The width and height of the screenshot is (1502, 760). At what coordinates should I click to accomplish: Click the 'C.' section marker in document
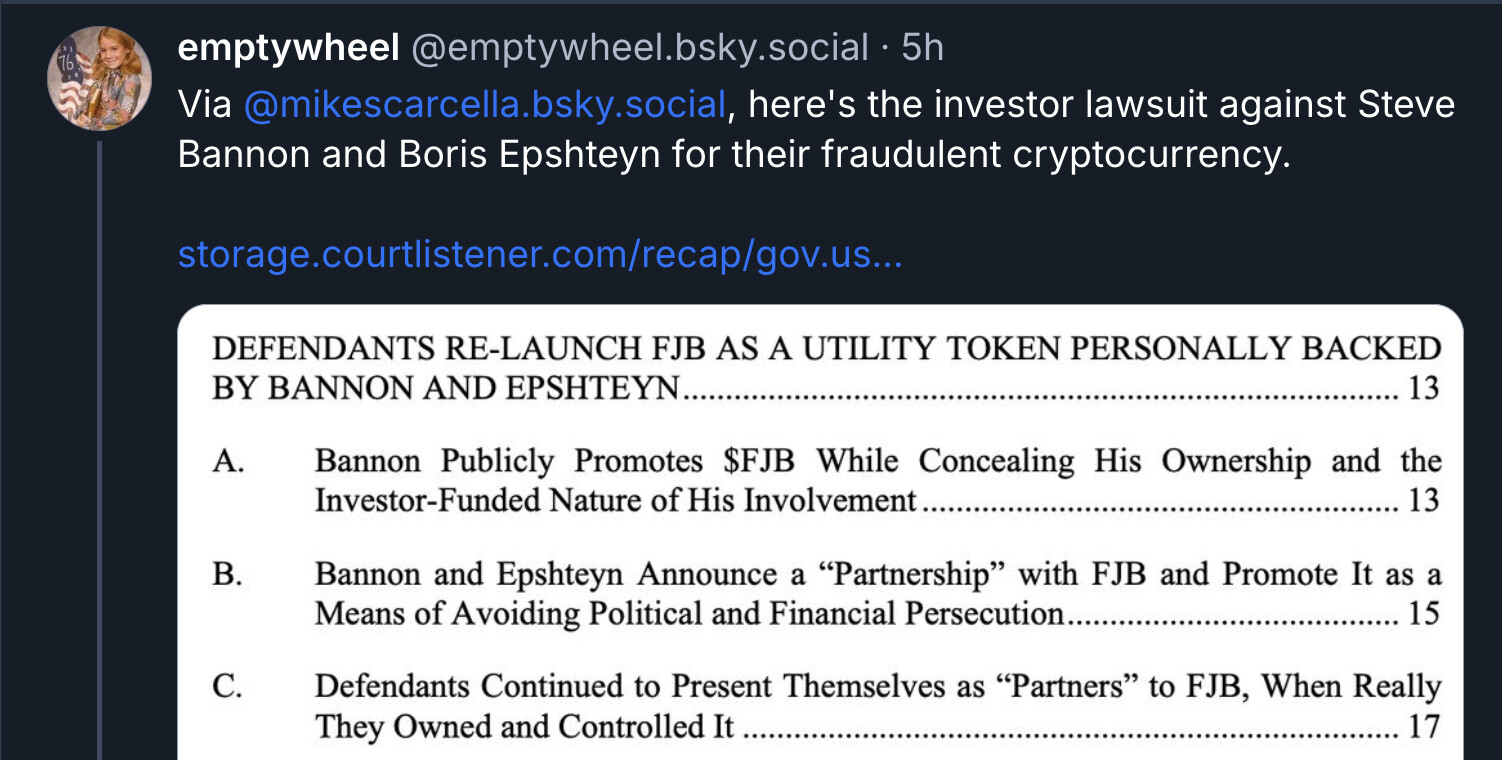pyautogui.click(x=228, y=686)
